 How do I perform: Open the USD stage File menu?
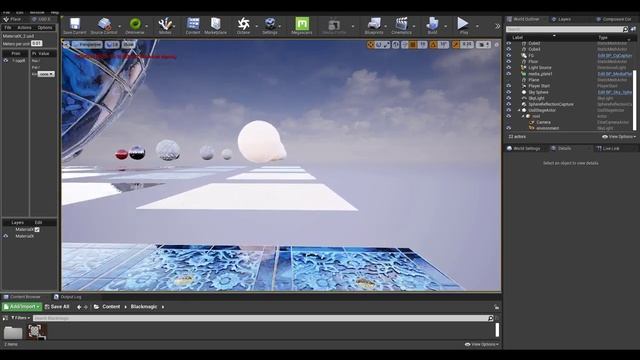point(8,28)
